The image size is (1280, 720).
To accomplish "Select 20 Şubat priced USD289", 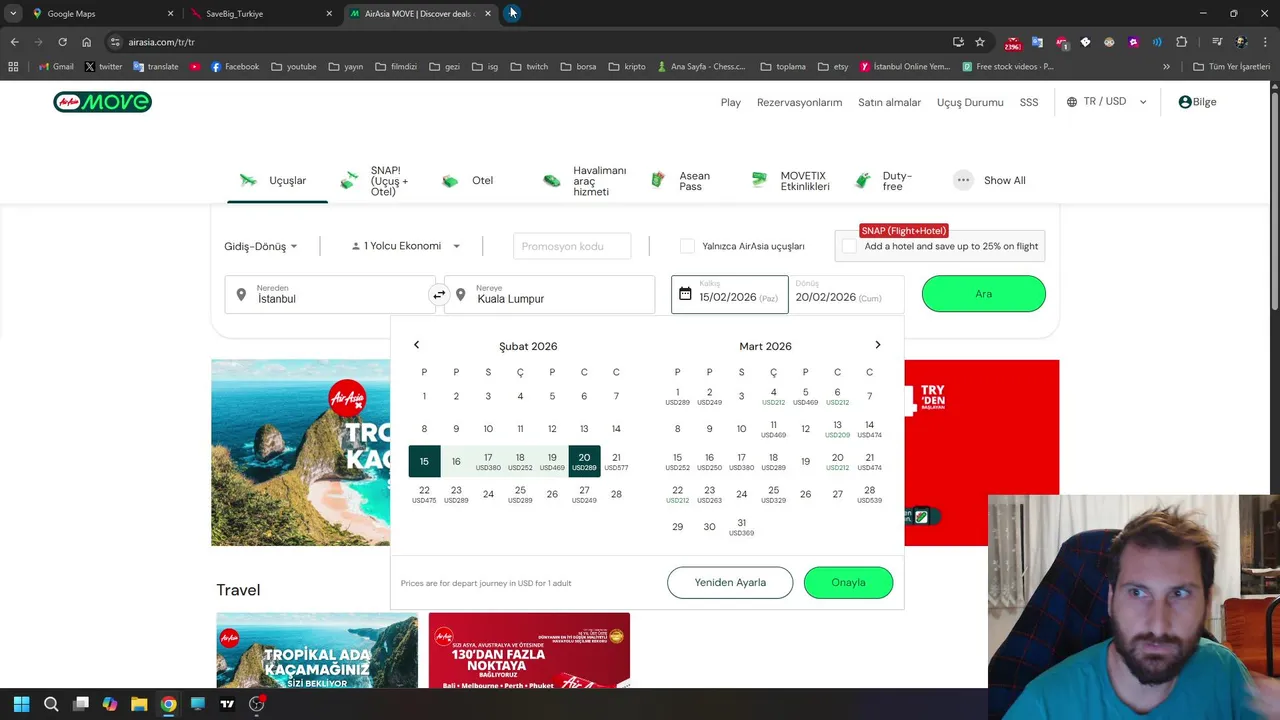I will [x=584, y=461].
